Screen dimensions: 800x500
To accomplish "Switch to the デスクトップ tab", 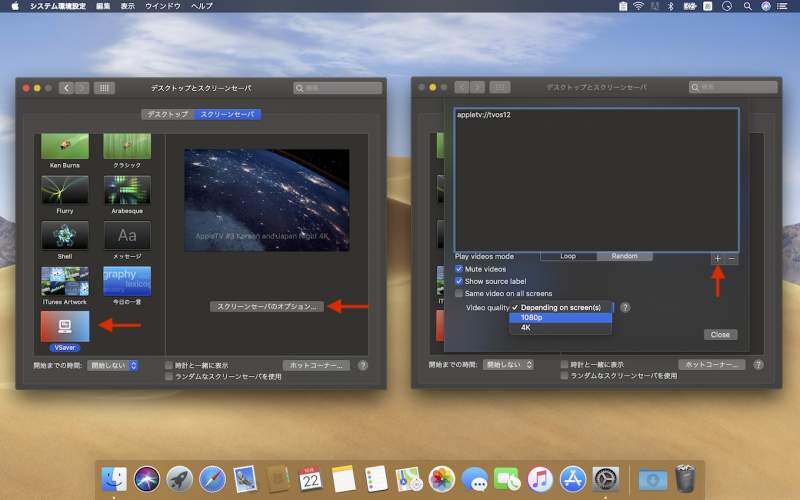I will click(x=168, y=114).
